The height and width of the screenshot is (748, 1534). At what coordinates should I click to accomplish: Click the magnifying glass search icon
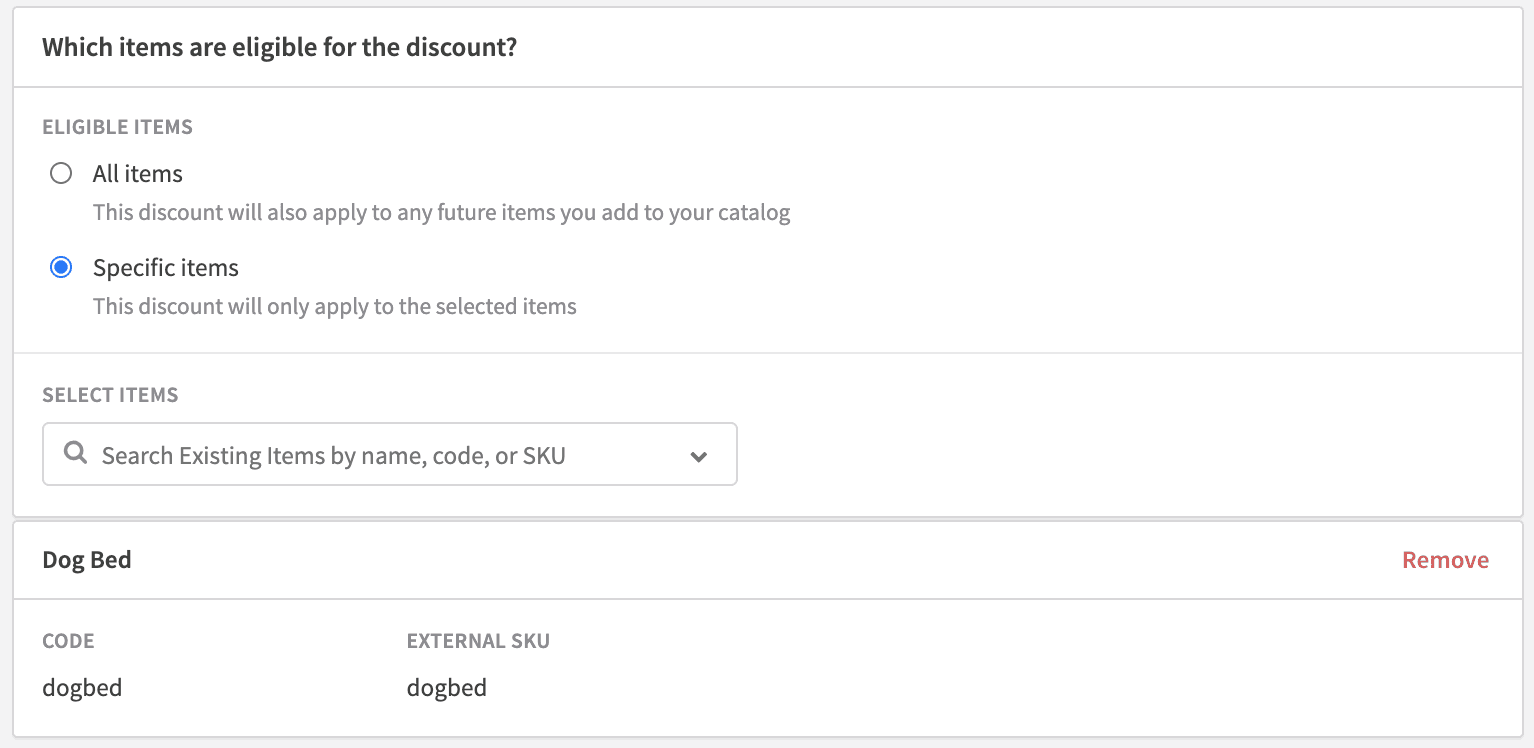[75, 454]
